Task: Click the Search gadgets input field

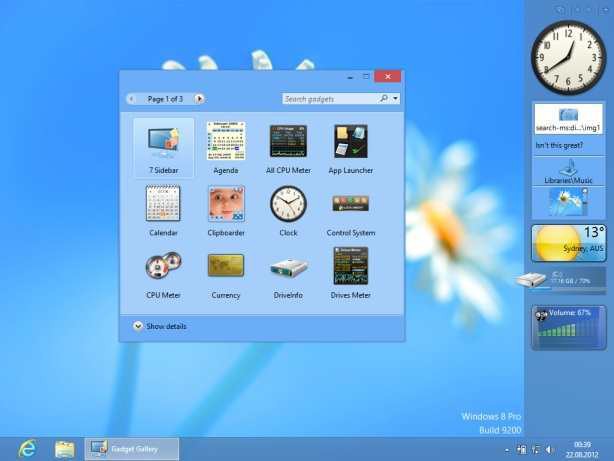Action: click(328, 99)
